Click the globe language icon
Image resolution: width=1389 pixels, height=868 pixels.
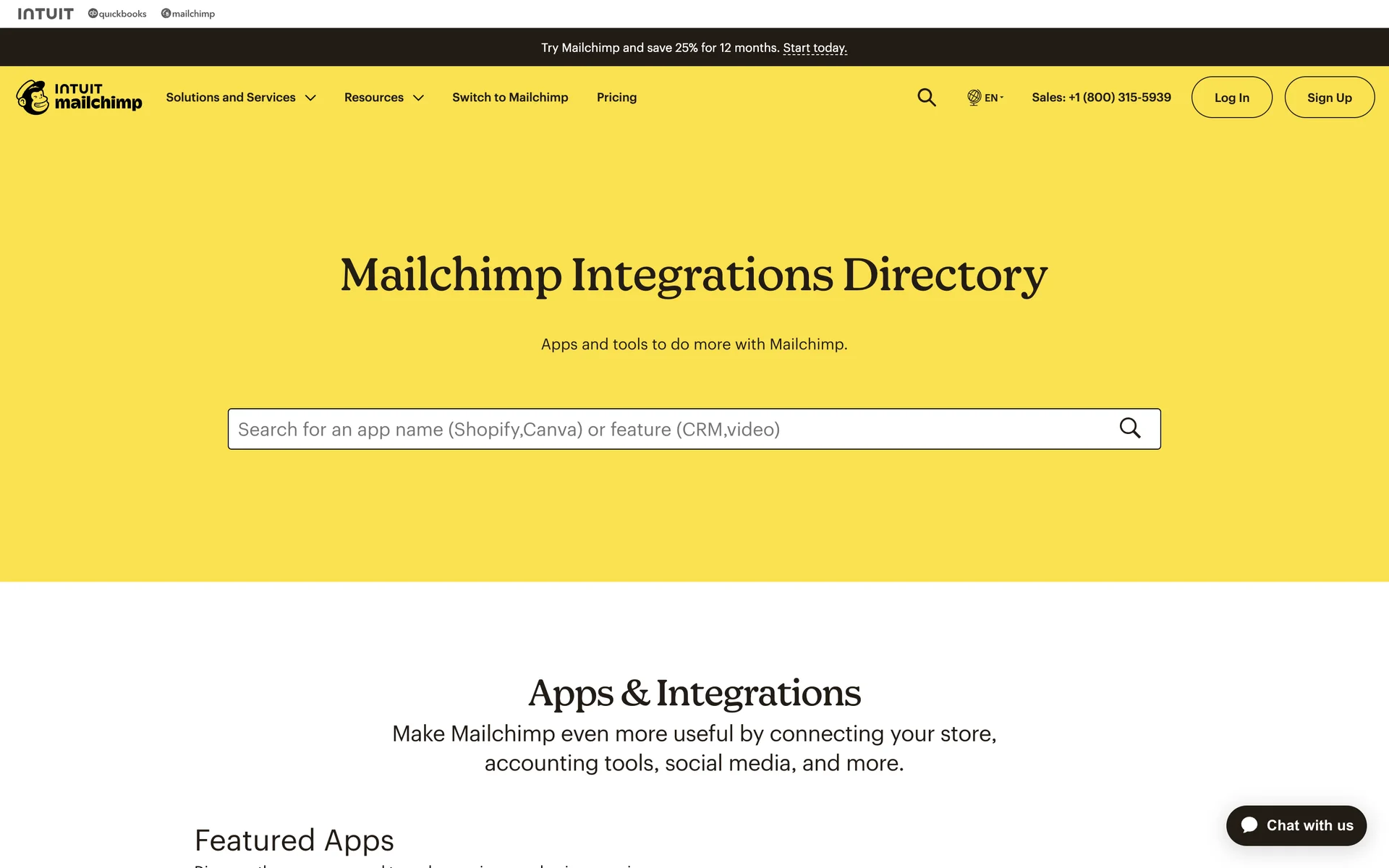tap(974, 97)
